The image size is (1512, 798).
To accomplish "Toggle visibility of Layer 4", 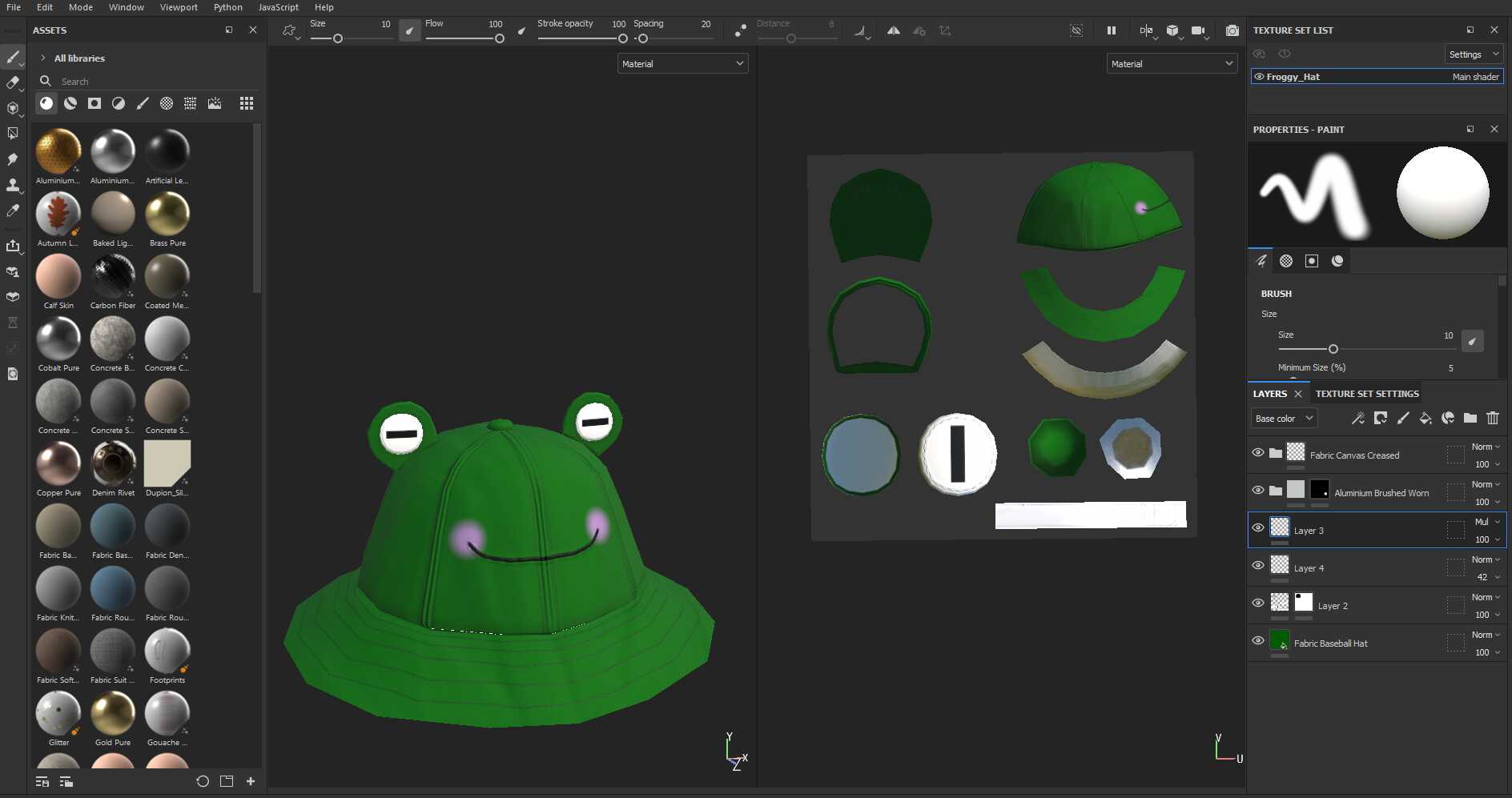I will (x=1258, y=566).
